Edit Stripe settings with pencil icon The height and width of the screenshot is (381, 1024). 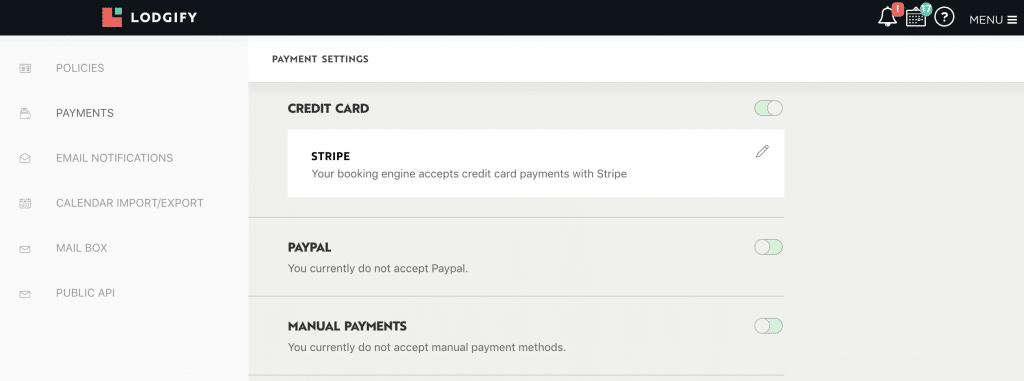coord(761,152)
